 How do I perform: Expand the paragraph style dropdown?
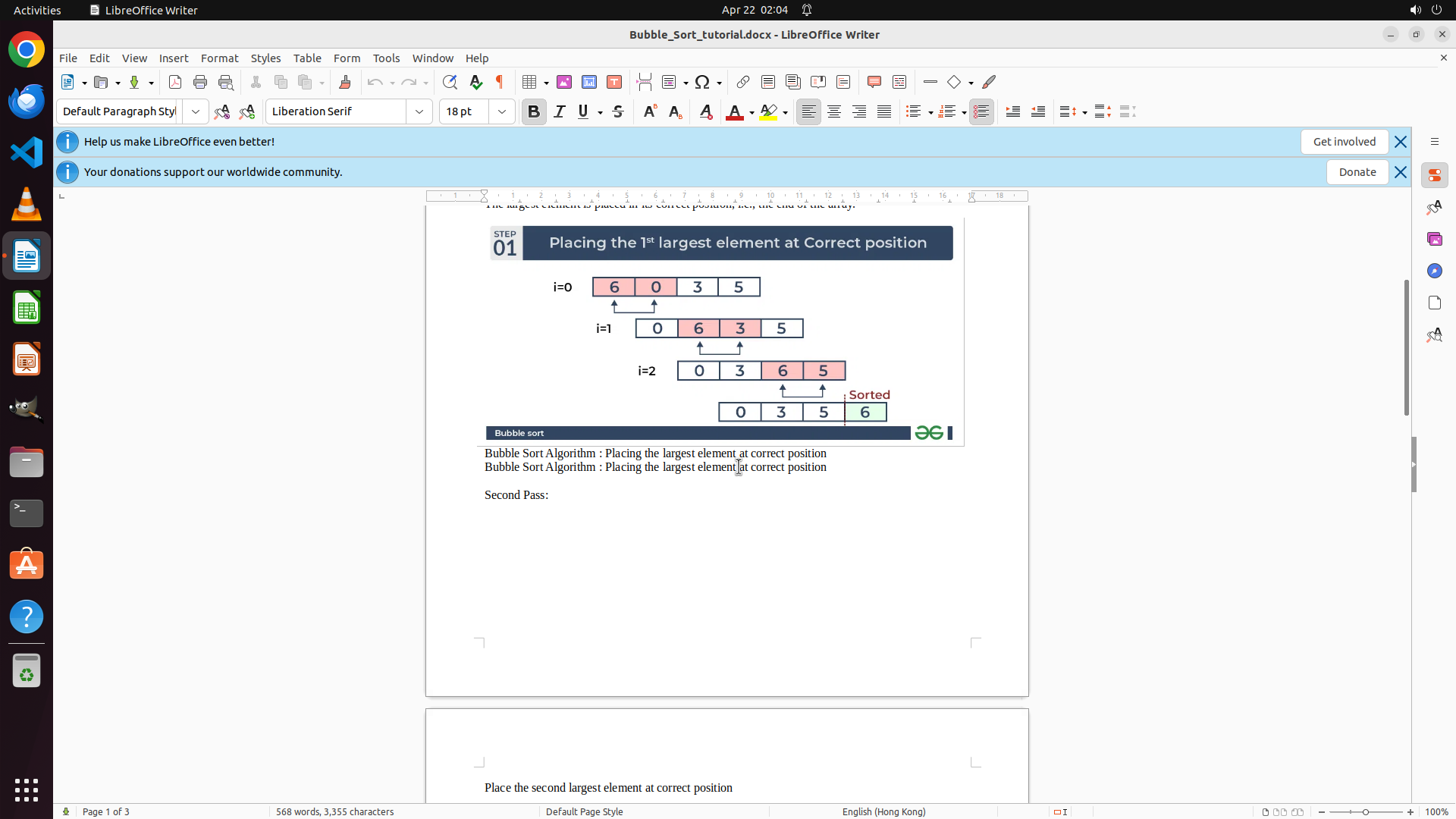coord(196,111)
